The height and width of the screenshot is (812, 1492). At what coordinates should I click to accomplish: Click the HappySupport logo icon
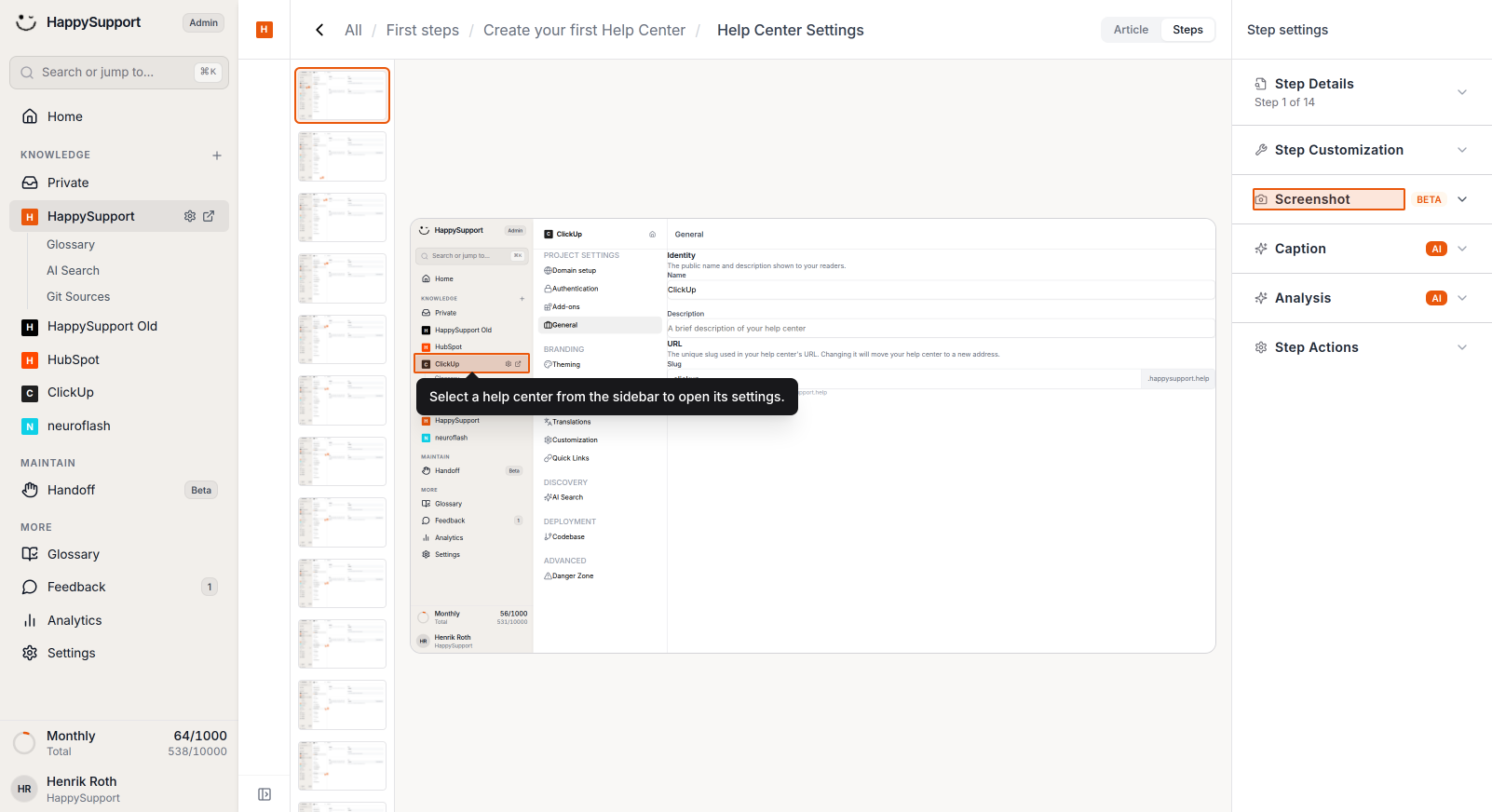(26, 22)
